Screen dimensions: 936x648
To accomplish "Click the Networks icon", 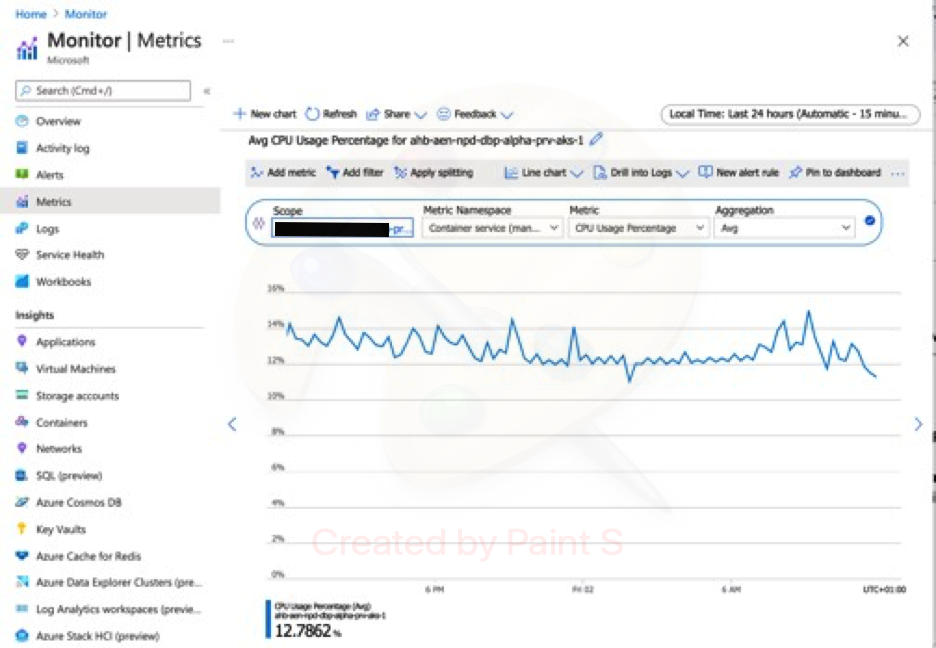I will pos(22,448).
